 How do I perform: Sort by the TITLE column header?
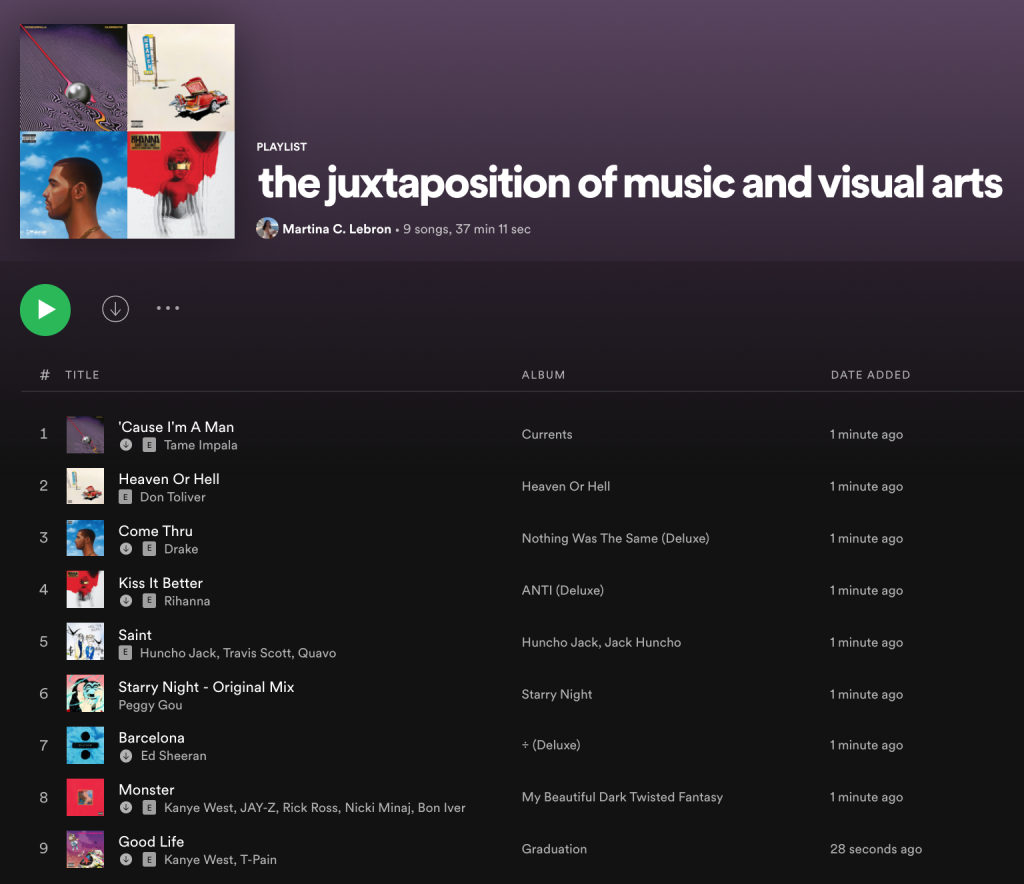tap(82, 375)
